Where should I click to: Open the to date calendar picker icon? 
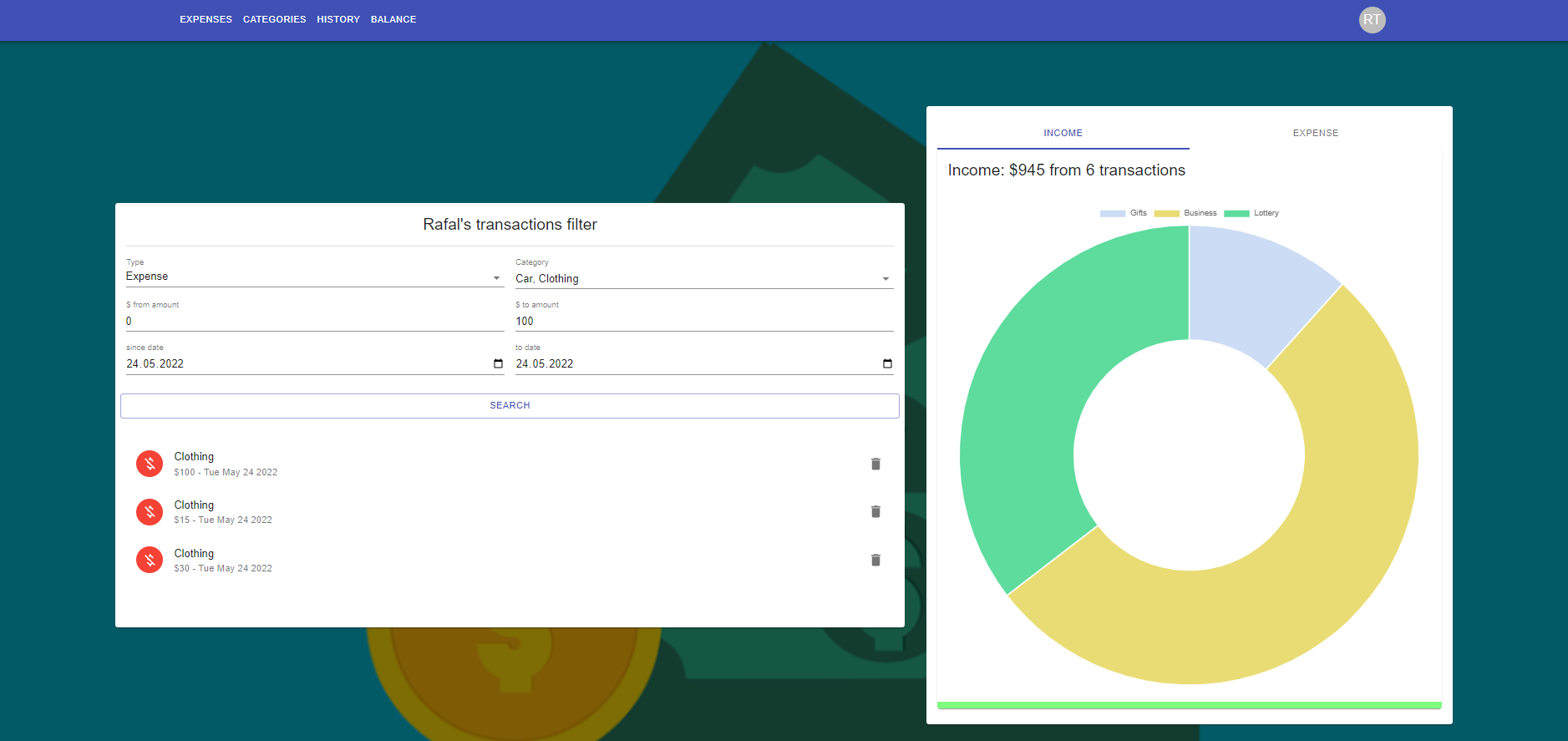887,363
